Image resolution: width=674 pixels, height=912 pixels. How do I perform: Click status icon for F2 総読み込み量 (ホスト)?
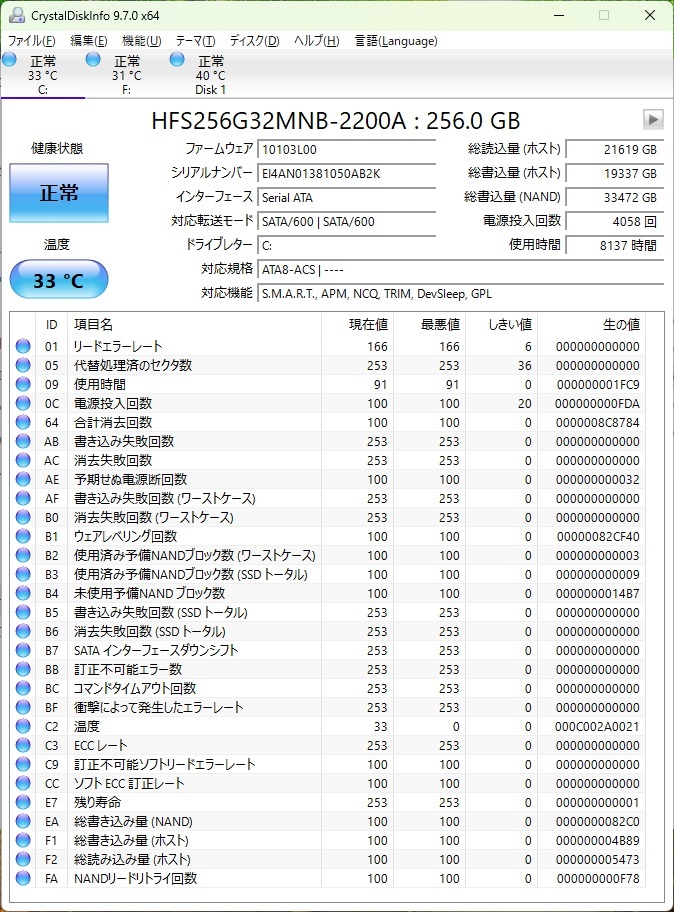(x=23, y=859)
